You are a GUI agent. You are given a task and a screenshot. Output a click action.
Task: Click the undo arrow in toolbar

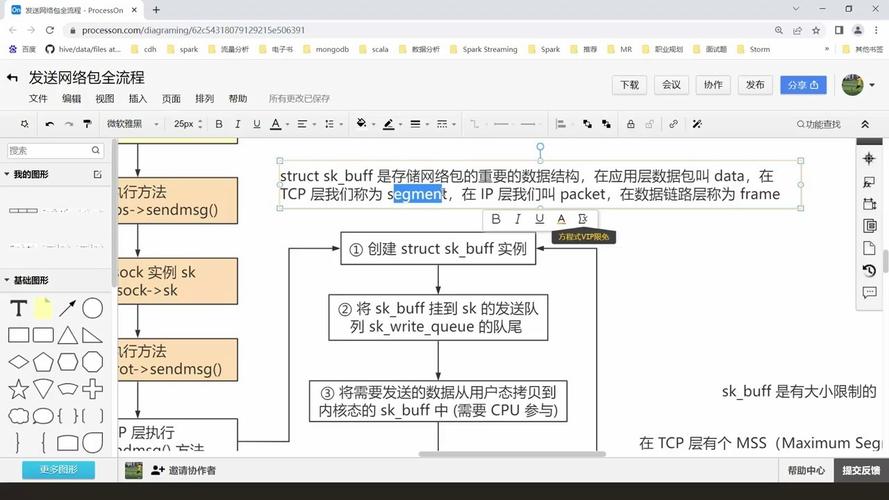pos(50,124)
